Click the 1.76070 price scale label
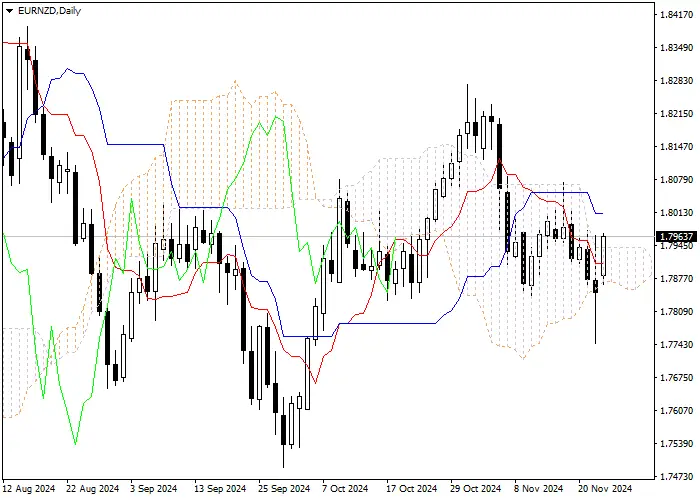 pyautogui.click(x=677, y=411)
